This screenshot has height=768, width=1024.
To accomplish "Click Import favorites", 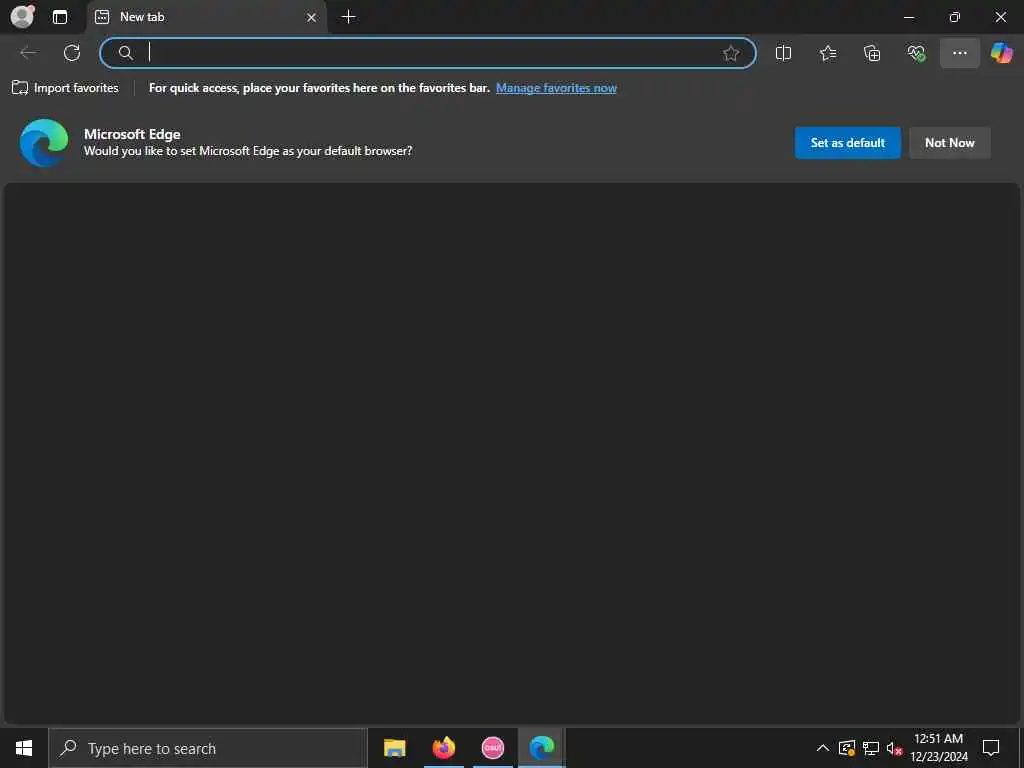I will (x=65, y=88).
